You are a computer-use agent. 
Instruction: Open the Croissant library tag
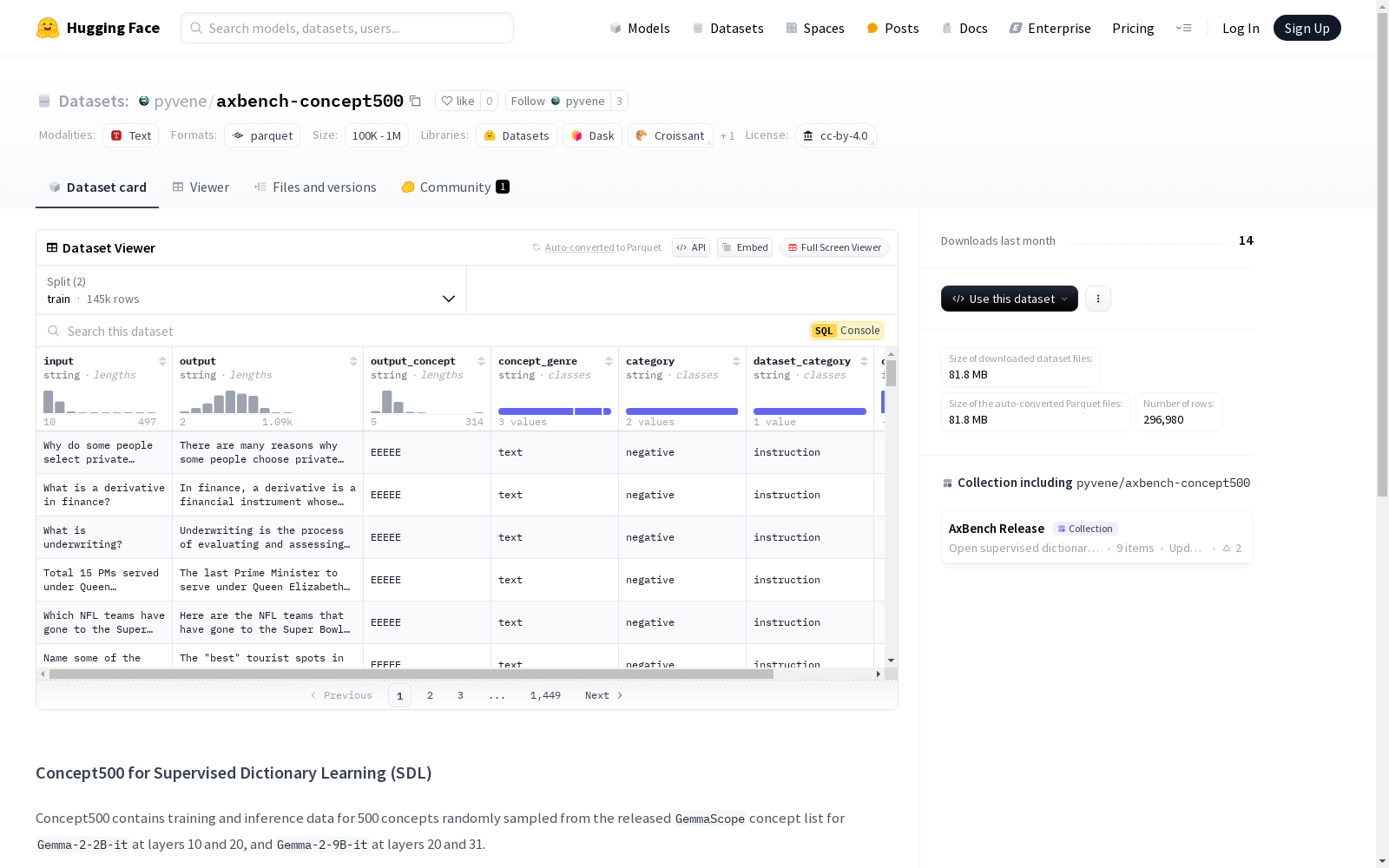pos(670,135)
